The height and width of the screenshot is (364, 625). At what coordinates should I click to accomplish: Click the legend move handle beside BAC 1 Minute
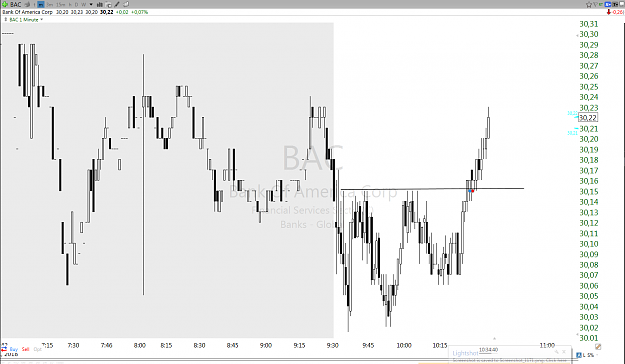pyautogui.click(x=6, y=19)
